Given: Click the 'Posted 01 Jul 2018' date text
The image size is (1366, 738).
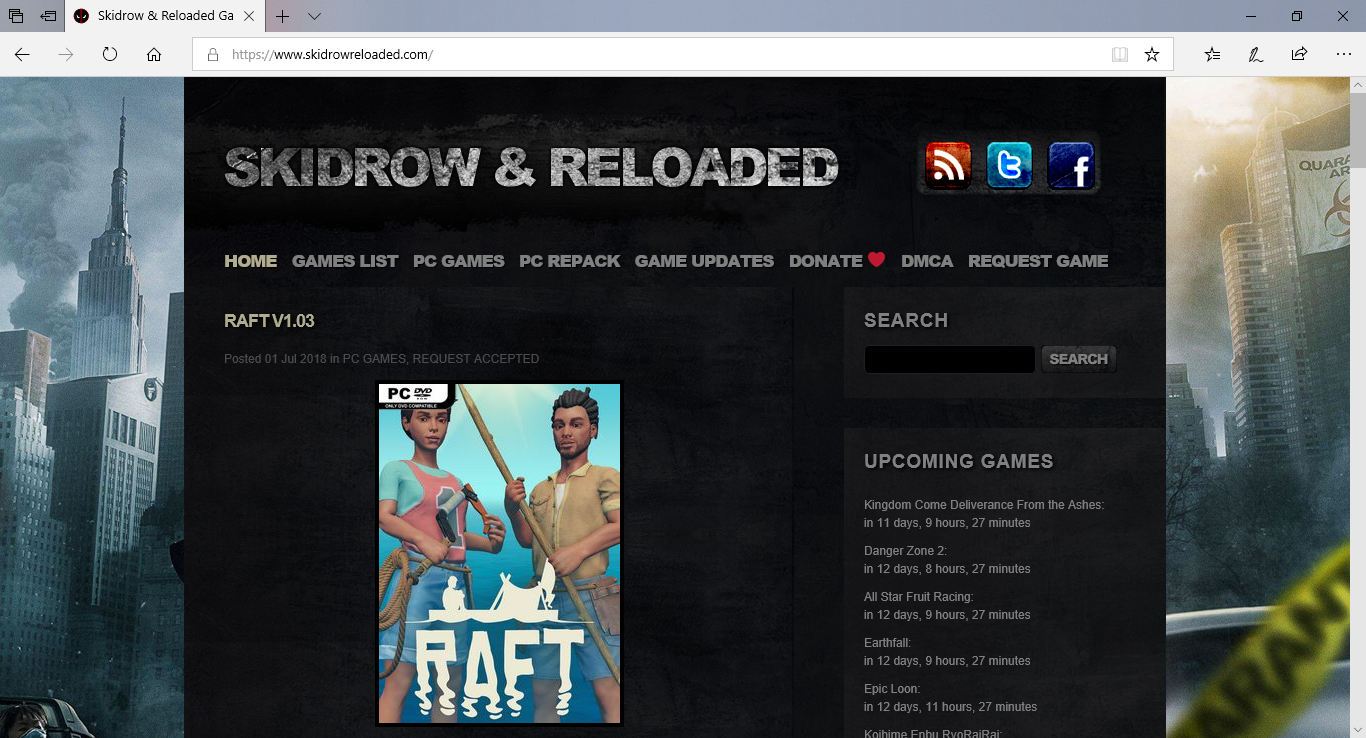Looking at the screenshot, I should (x=275, y=359).
